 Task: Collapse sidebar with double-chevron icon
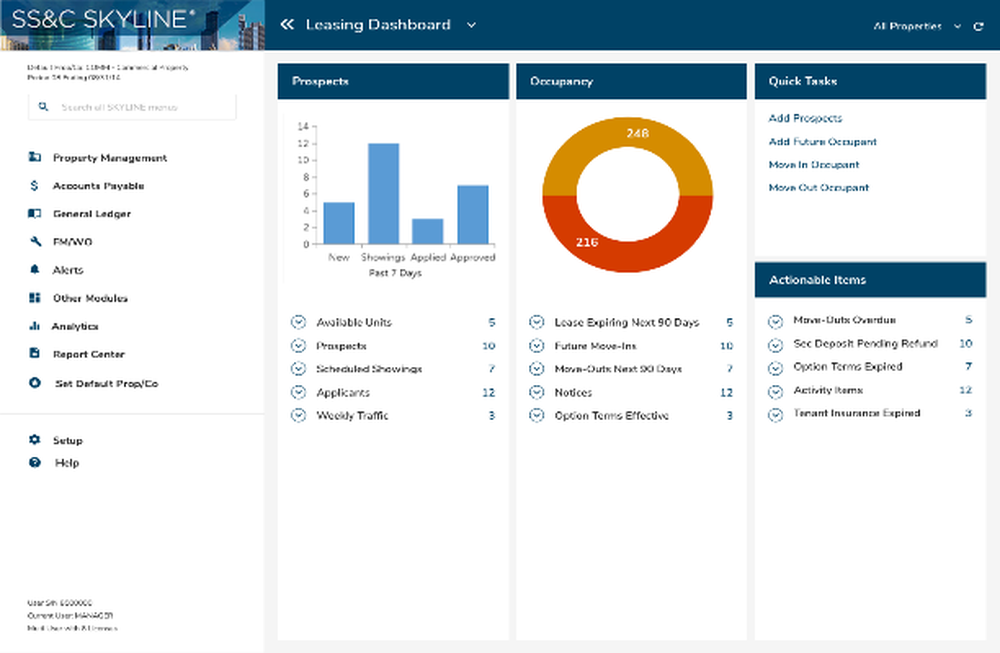coord(287,25)
